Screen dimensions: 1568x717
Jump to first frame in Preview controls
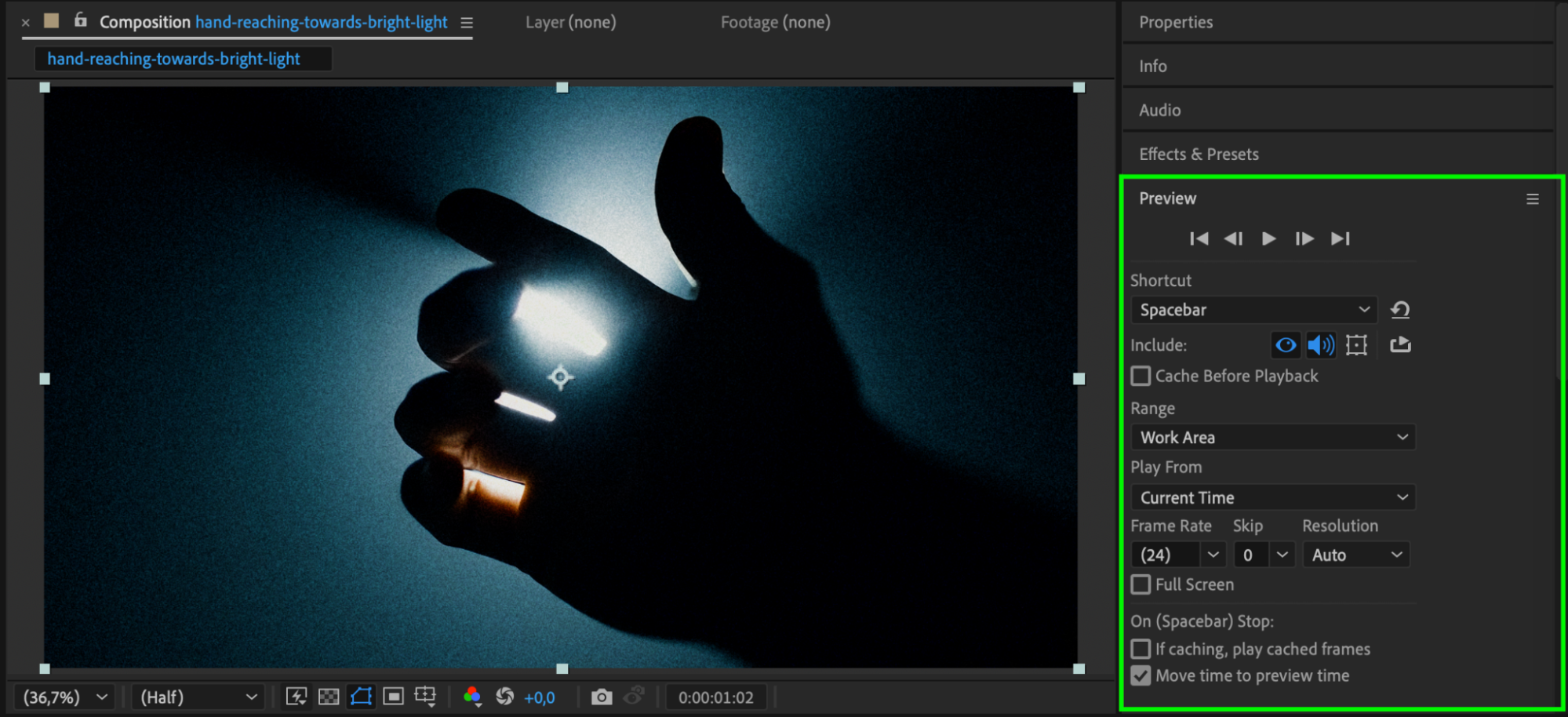[1199, 238]
